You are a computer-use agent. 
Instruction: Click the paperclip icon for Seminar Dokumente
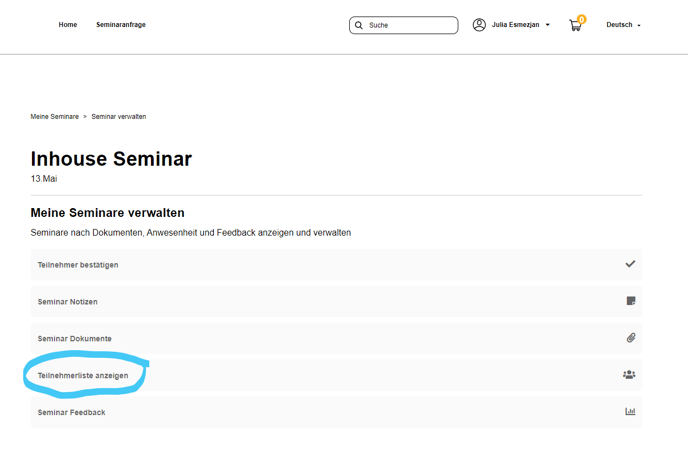(631, 338)
